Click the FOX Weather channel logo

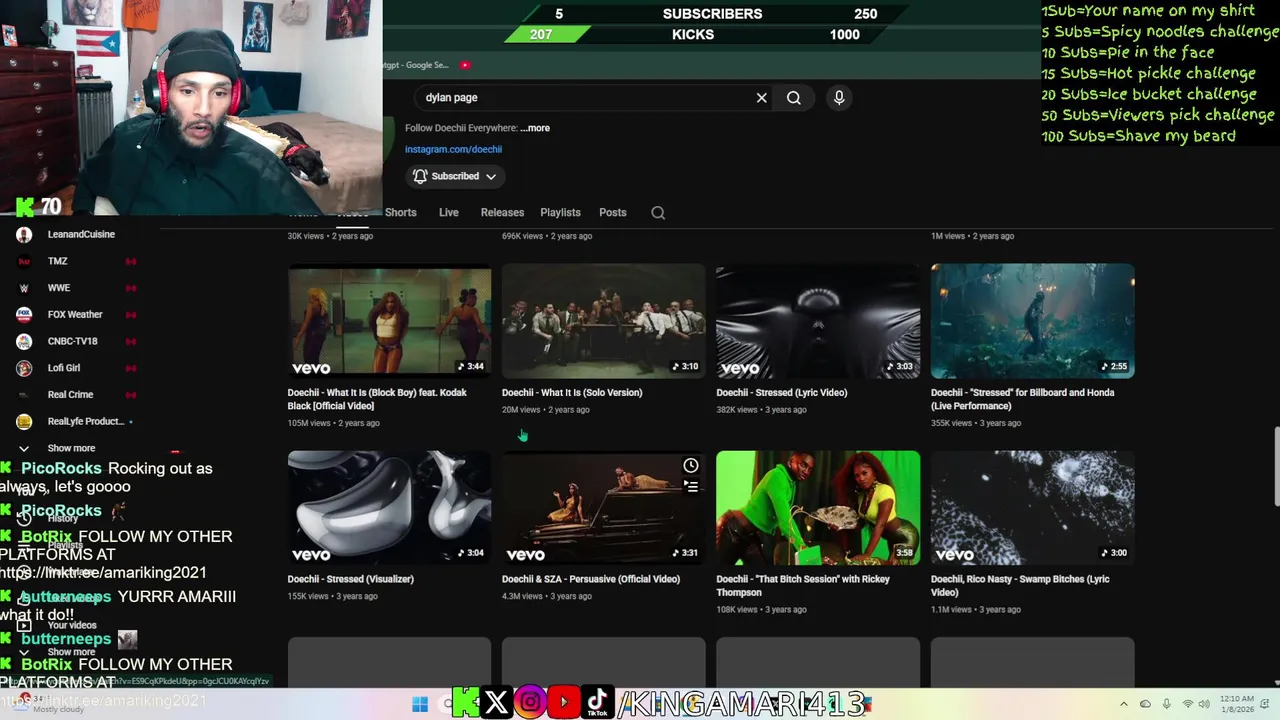pos(24,315)
